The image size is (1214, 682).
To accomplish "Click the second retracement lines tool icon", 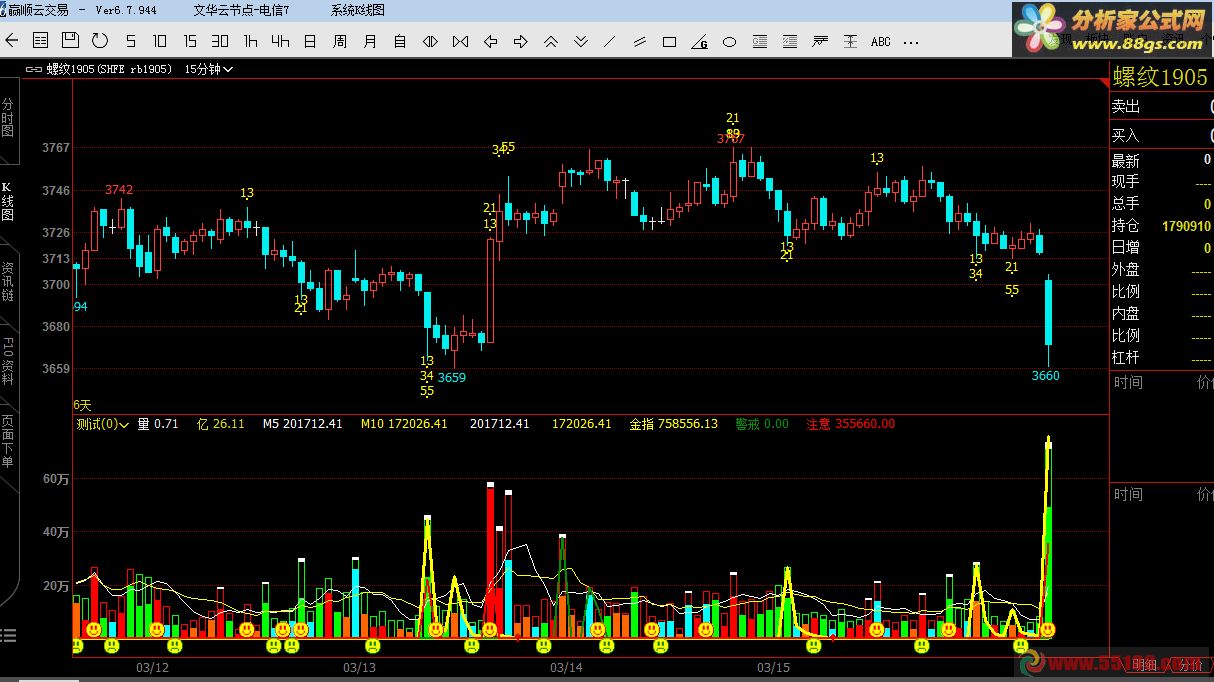I will 790,41.
